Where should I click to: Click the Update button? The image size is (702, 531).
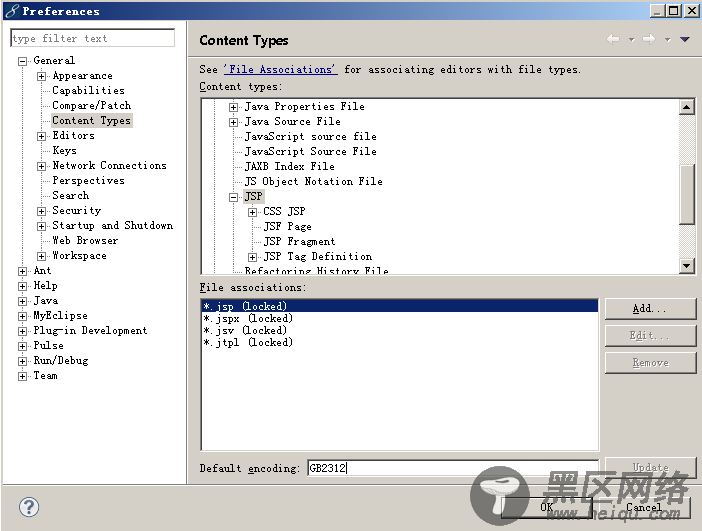[651, 467]
